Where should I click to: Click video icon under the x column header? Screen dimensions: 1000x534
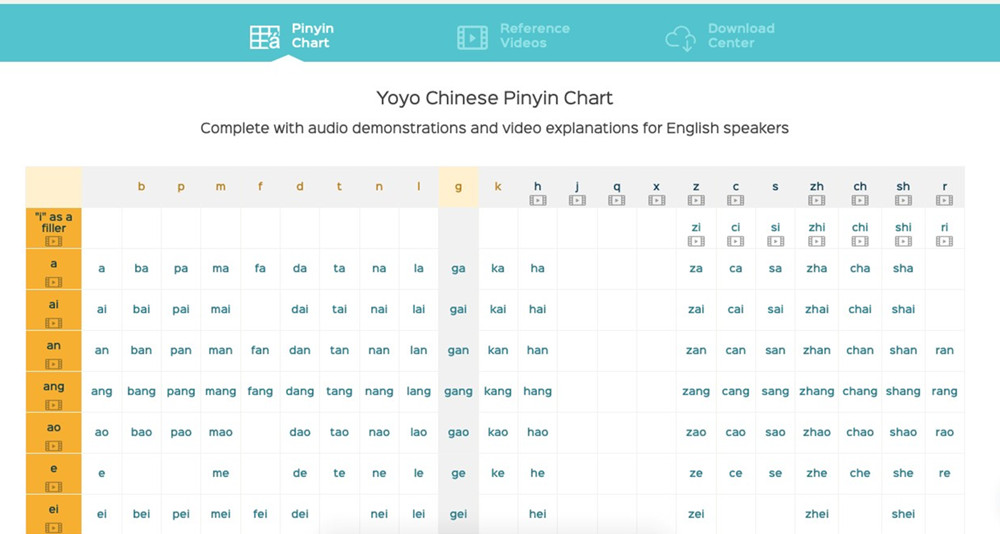click(x=656, y=200)
